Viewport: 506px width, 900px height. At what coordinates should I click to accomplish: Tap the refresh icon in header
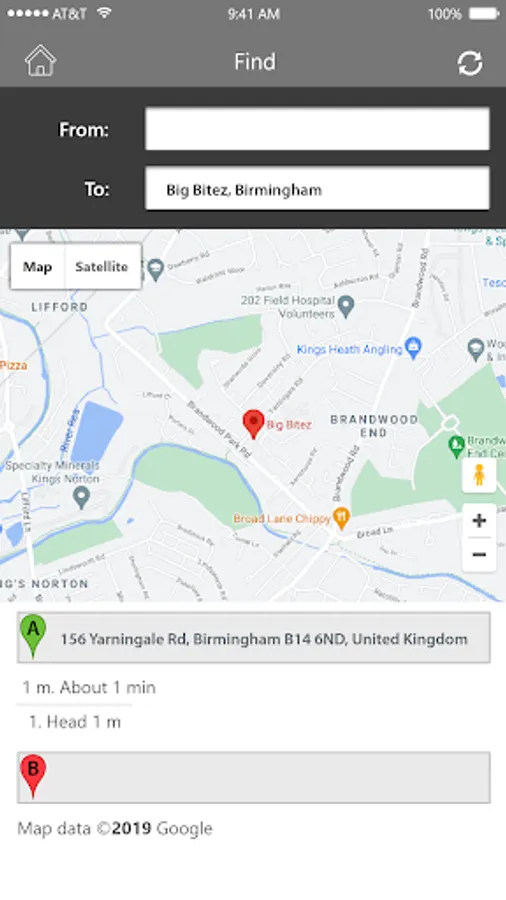[x=470, y=63]
